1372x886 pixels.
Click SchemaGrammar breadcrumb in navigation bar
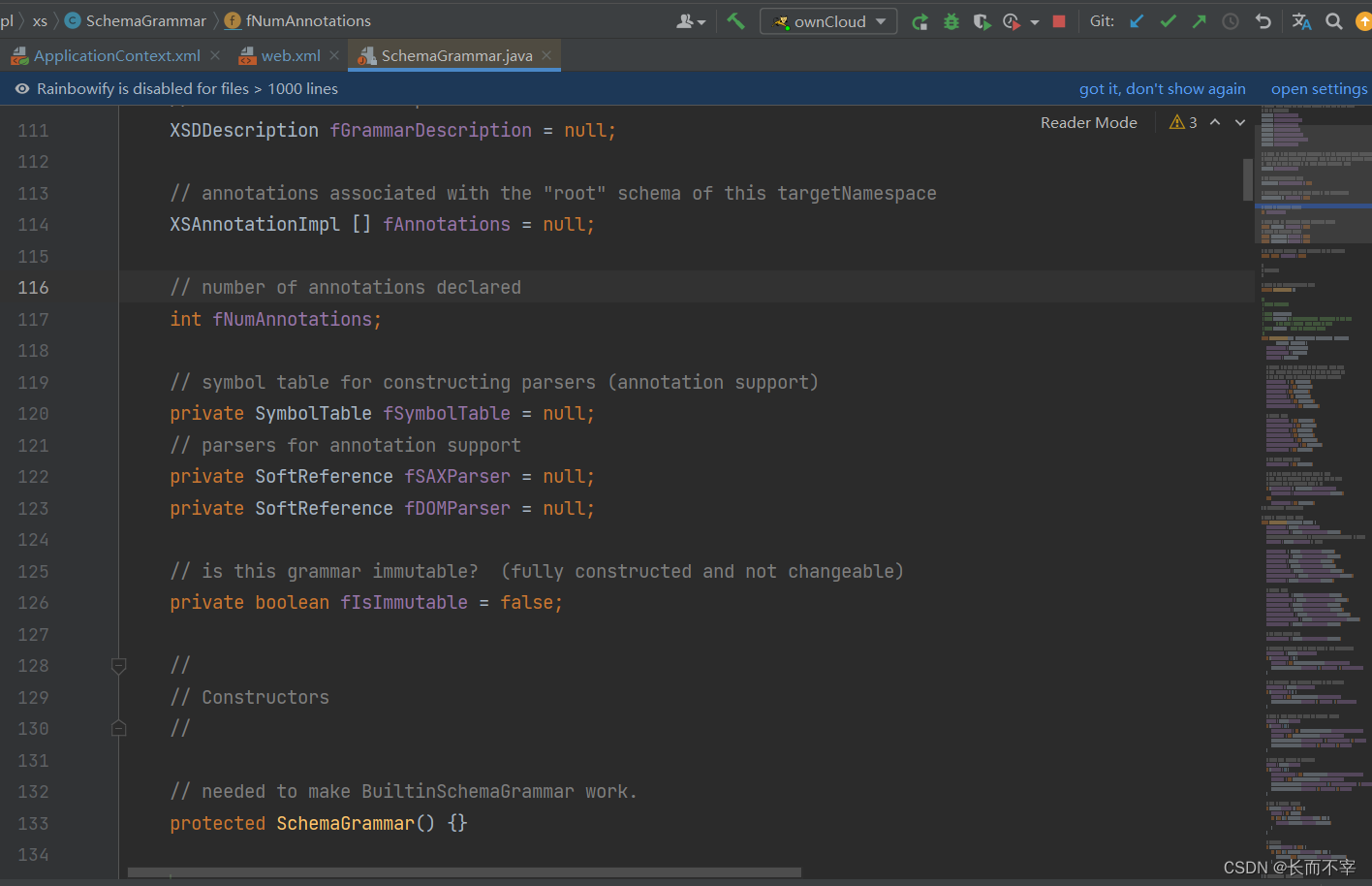click(x=136, y=21)
